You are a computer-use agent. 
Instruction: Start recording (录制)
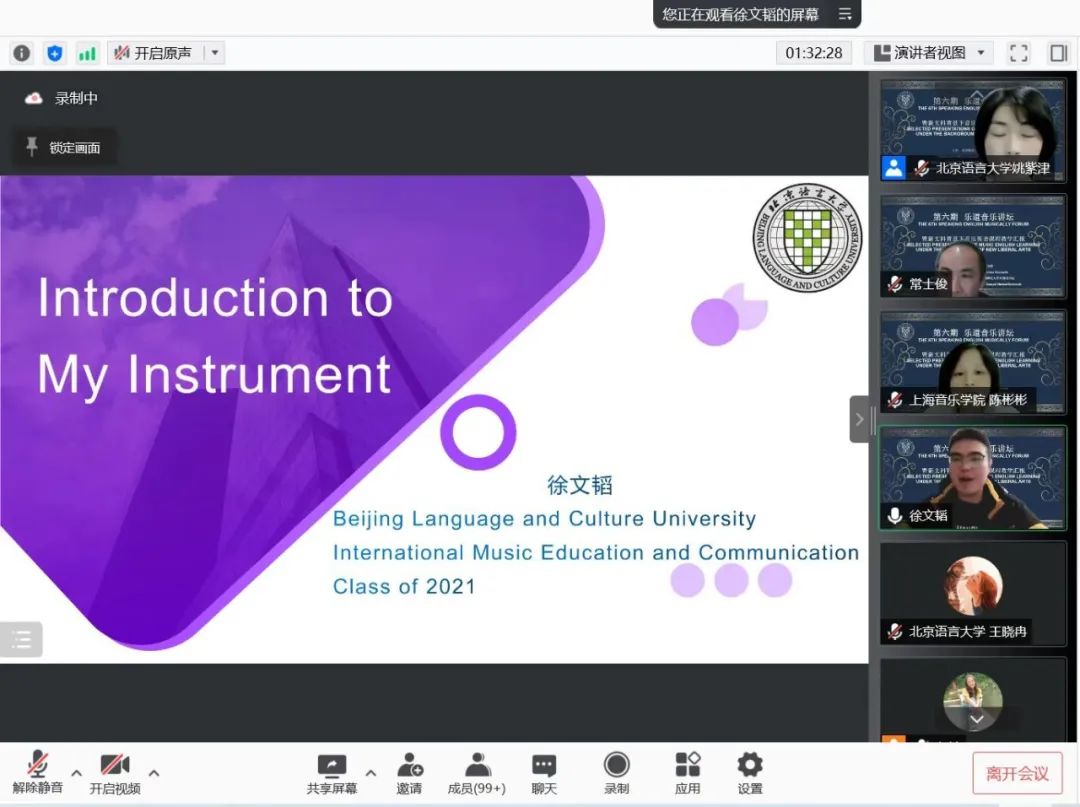pyautogui.click(x=616, y=773)
